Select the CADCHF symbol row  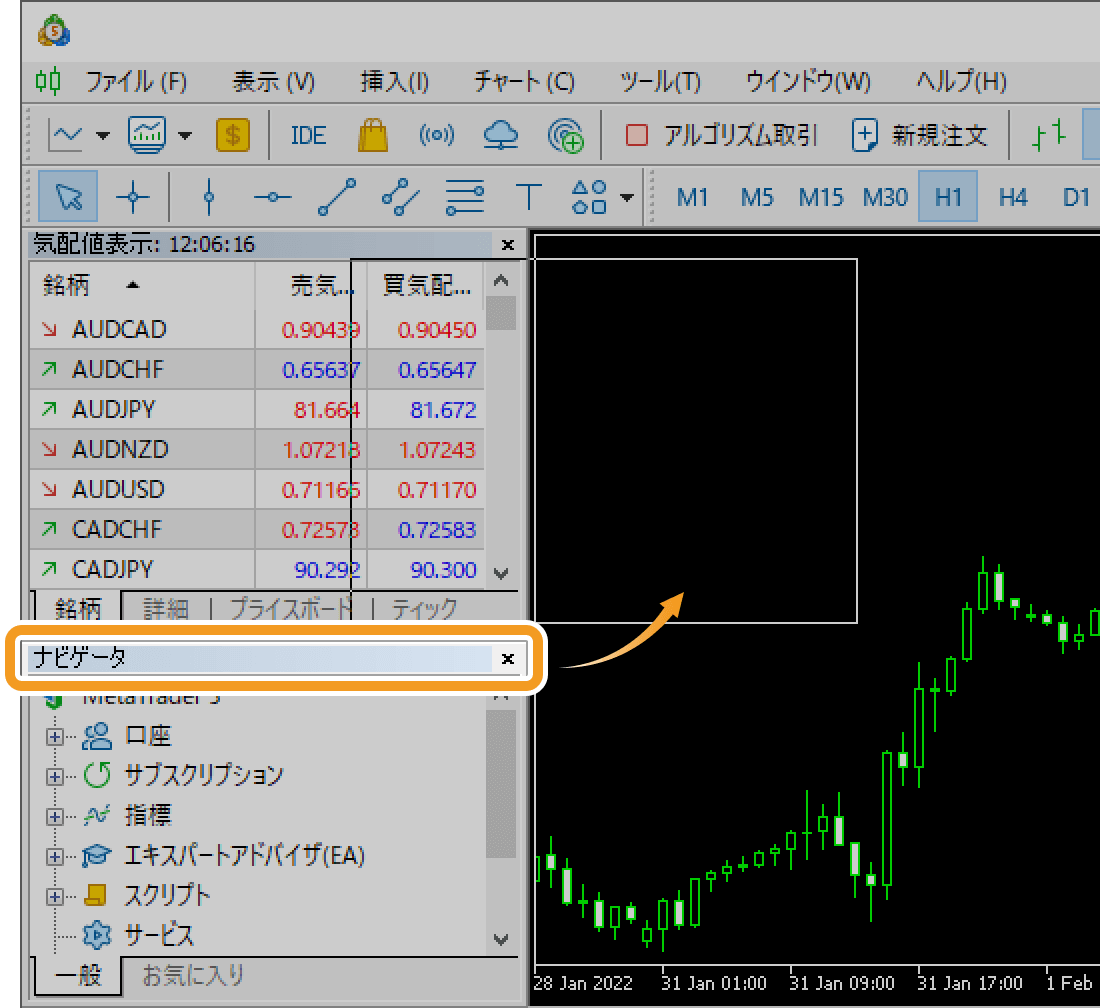pos(257,529)
